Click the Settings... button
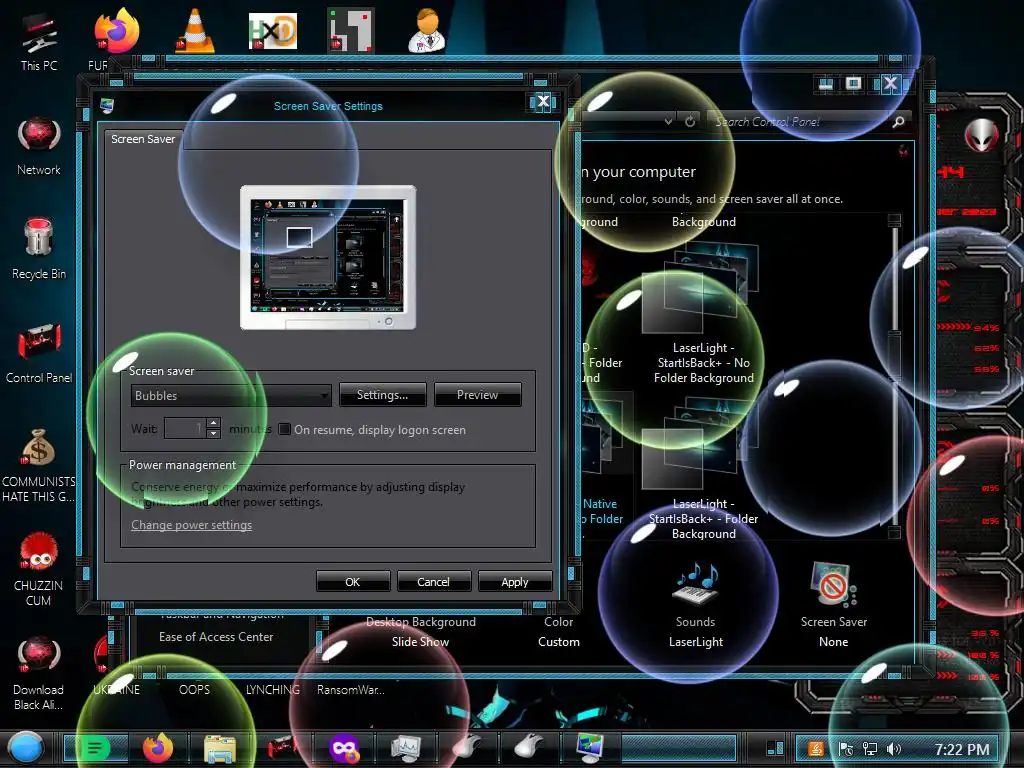The height and width of the screenshot is (768, 1024). tap(383, 395)
